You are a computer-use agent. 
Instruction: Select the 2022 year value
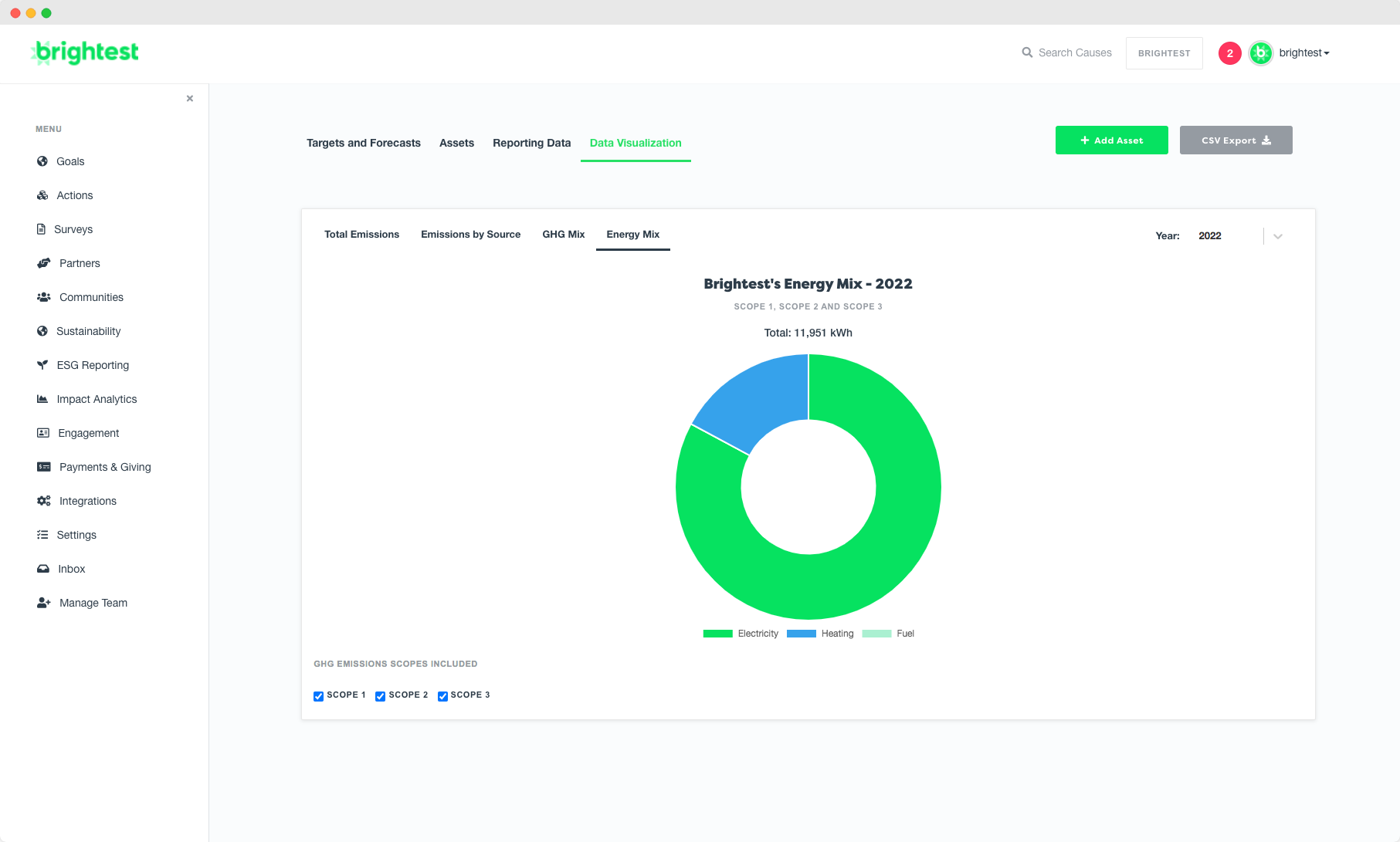point(1210,236)
